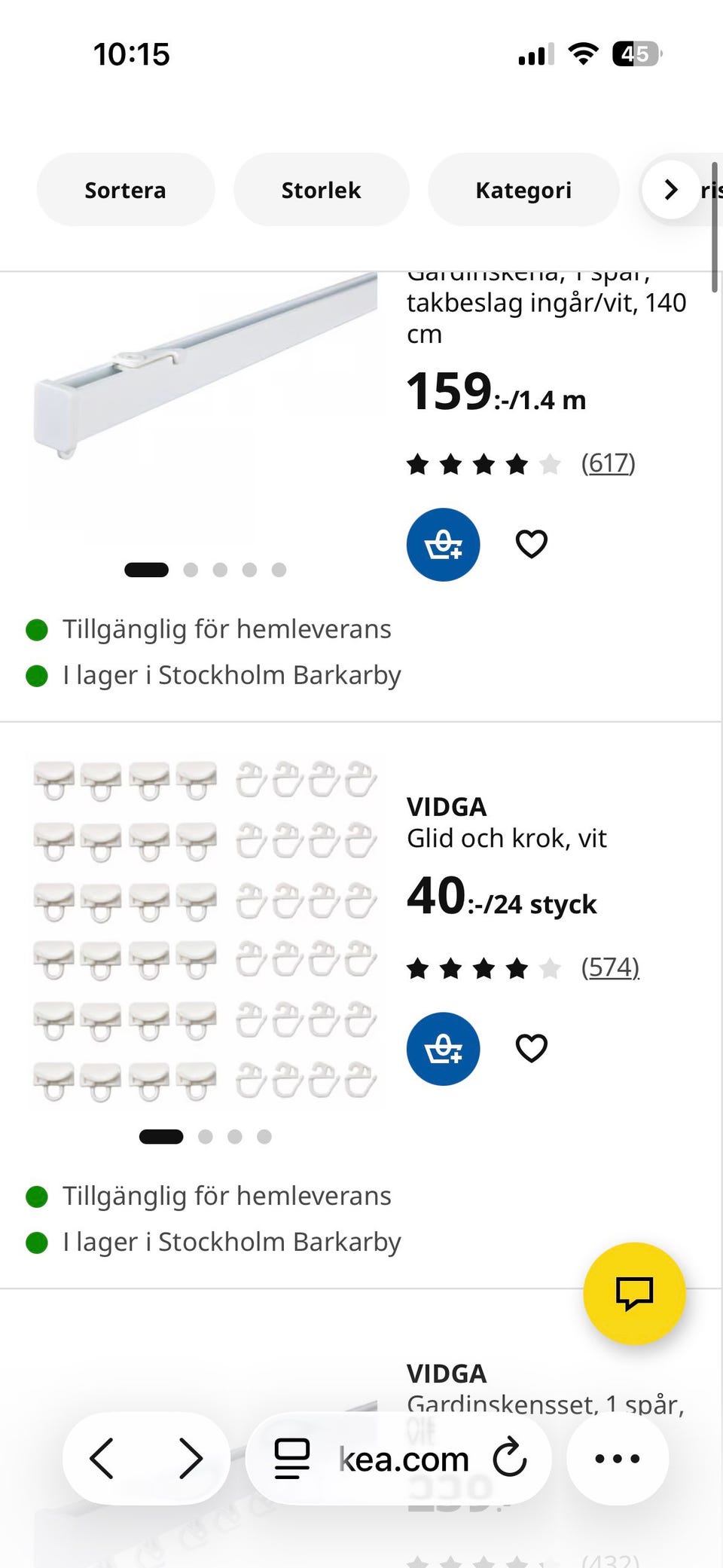Open the VIDGA glide and hook thumbnail

point(204,931)
